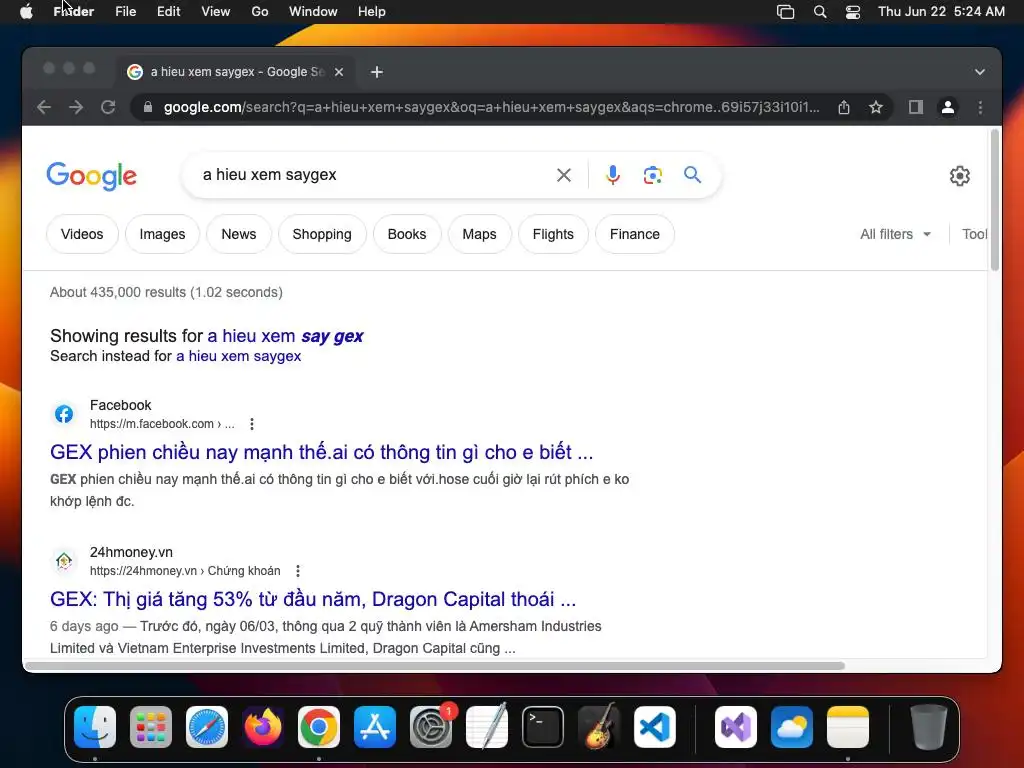Open GarageBand from the dock

point(599,727)
